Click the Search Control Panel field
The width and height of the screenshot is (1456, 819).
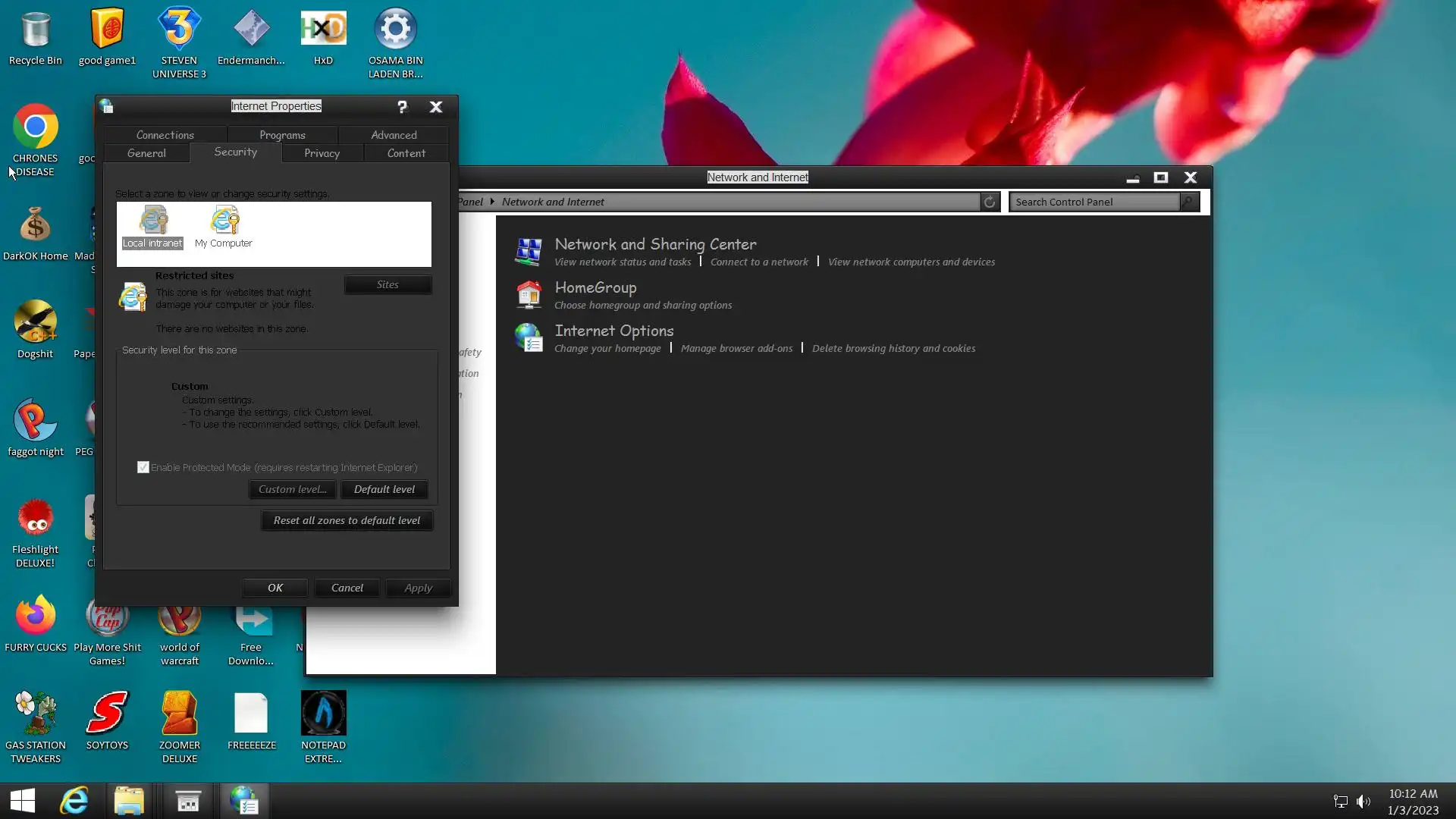pyautogui.click(x=1094, y=202)
